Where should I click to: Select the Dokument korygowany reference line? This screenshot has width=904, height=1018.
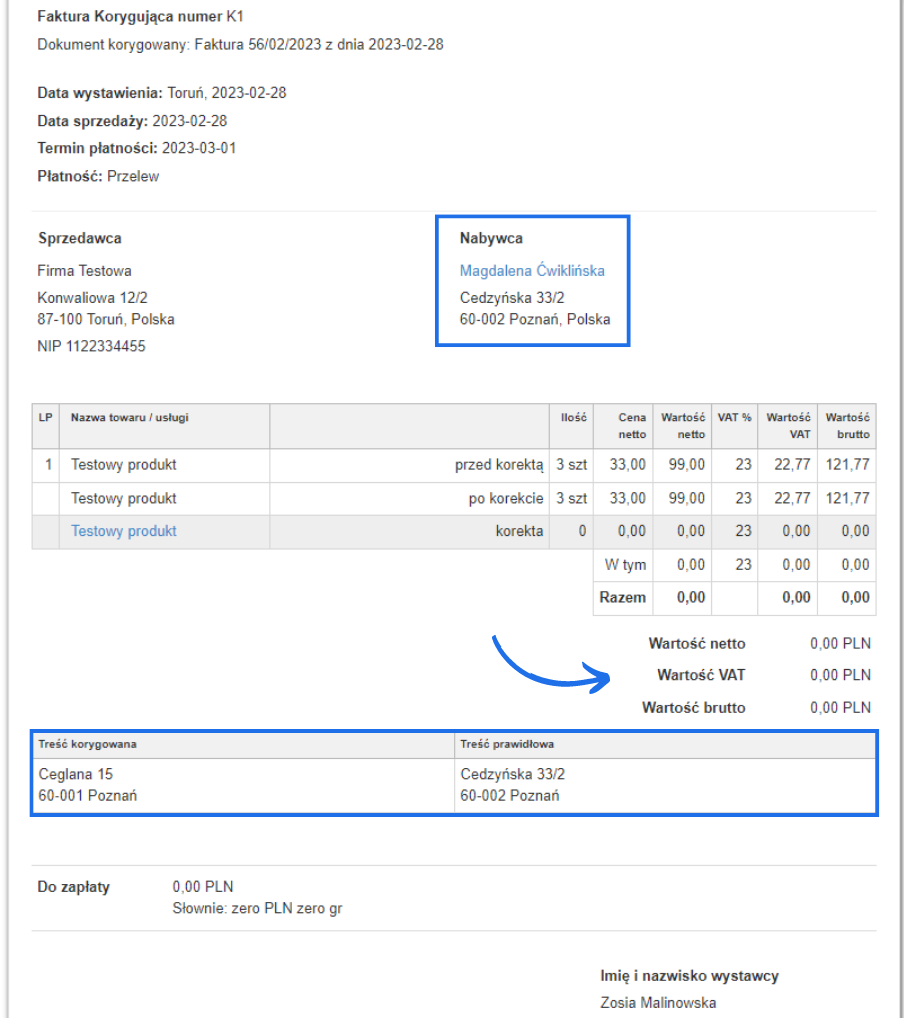[x=240, y=45]
